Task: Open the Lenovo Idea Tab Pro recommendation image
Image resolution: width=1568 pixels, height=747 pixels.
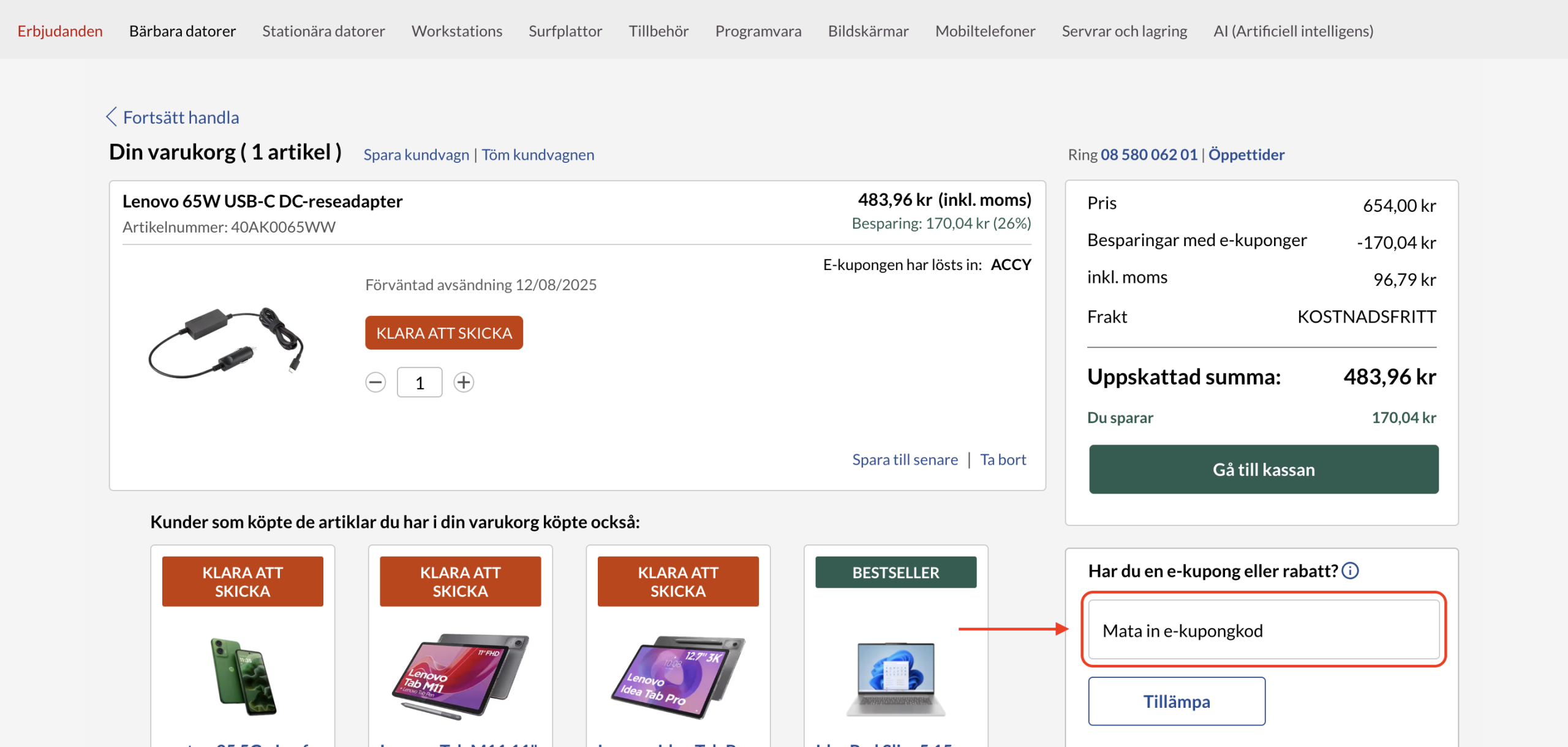Action: [678, 676]
